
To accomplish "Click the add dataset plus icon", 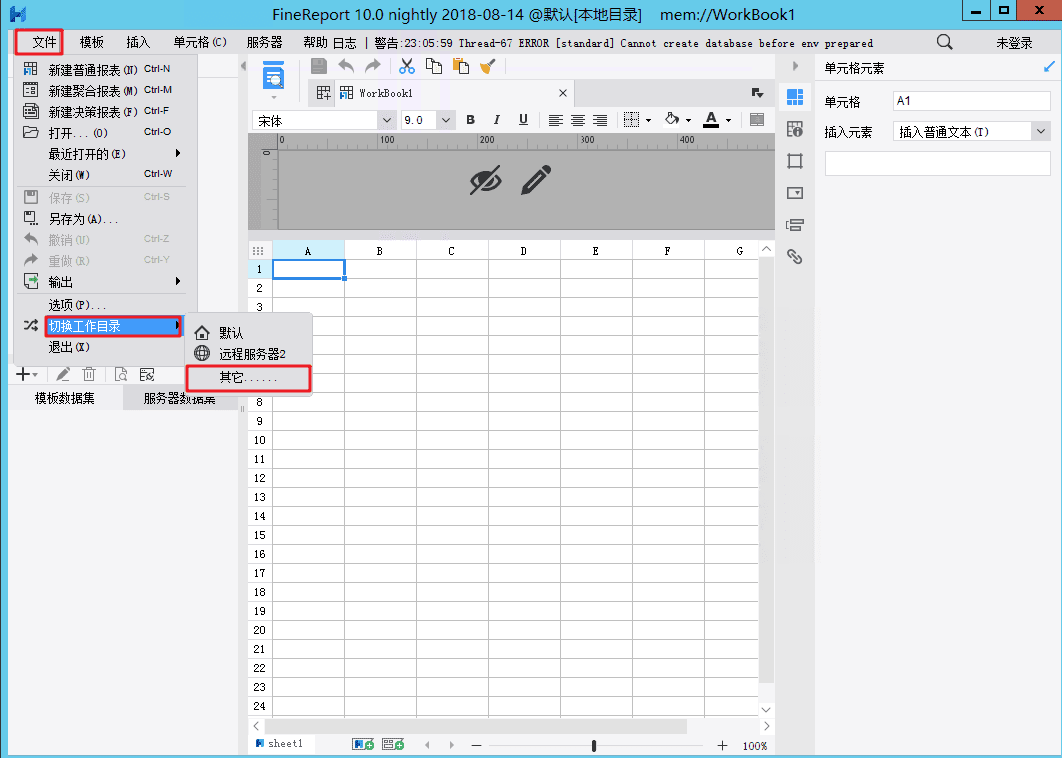I will (26, 374).
